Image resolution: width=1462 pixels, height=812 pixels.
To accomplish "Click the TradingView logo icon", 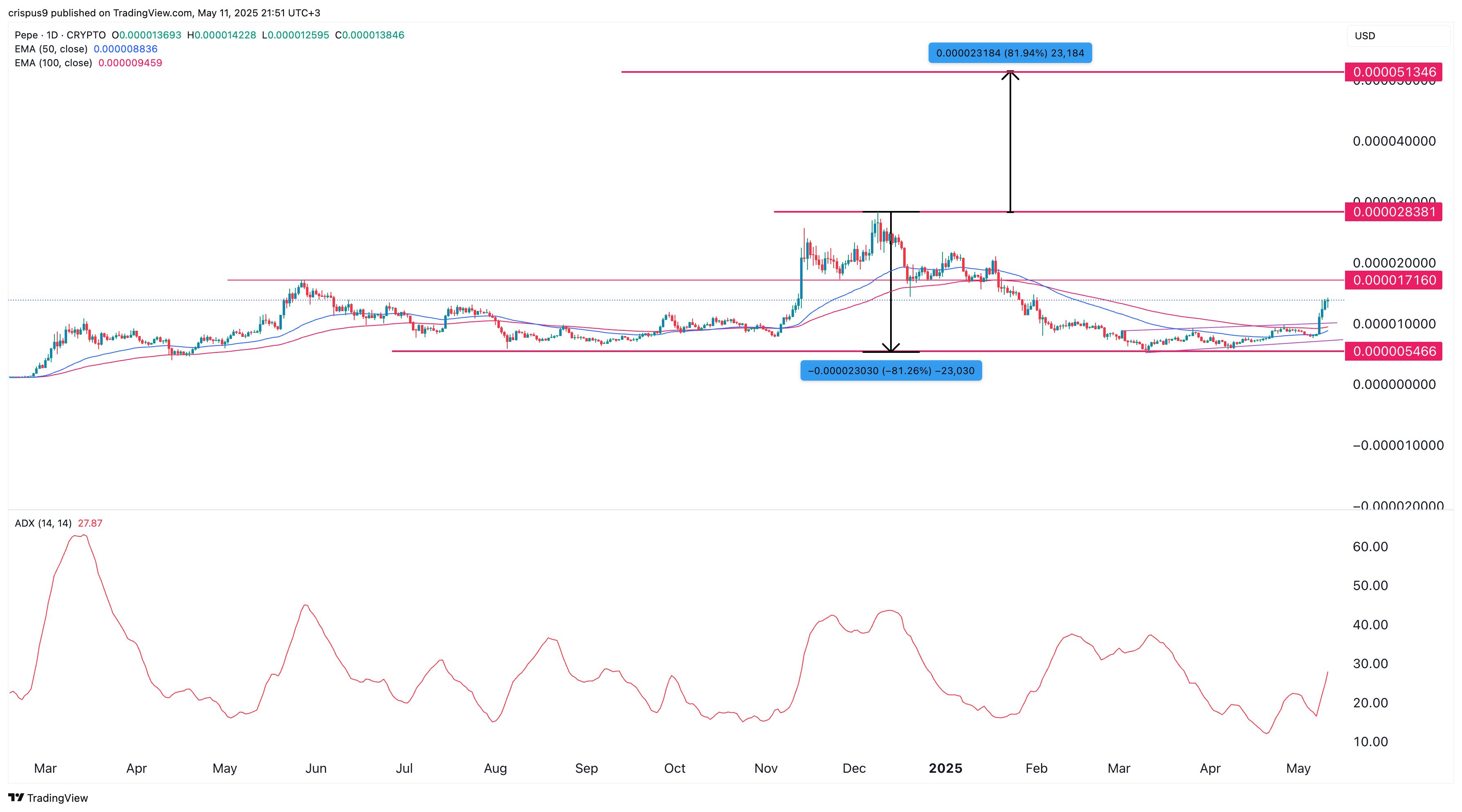I will pos(16,797).
